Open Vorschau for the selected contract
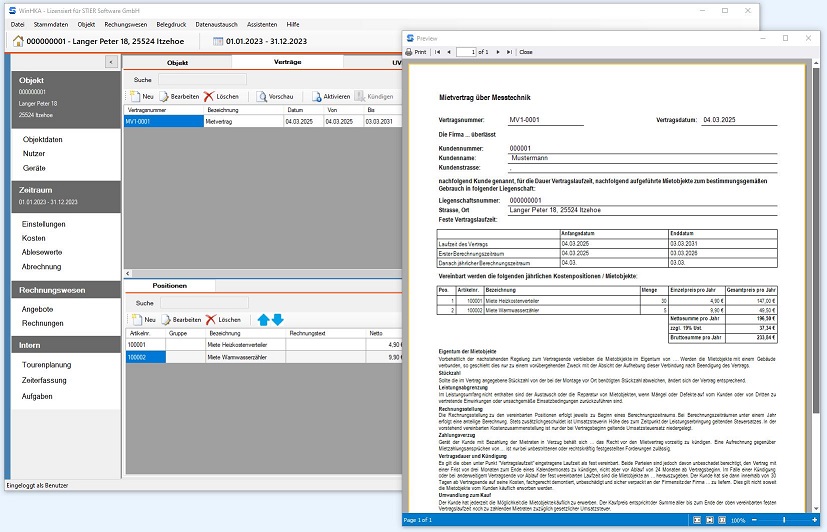This screenshot has width=827, height=532. [x=275, y=96]
